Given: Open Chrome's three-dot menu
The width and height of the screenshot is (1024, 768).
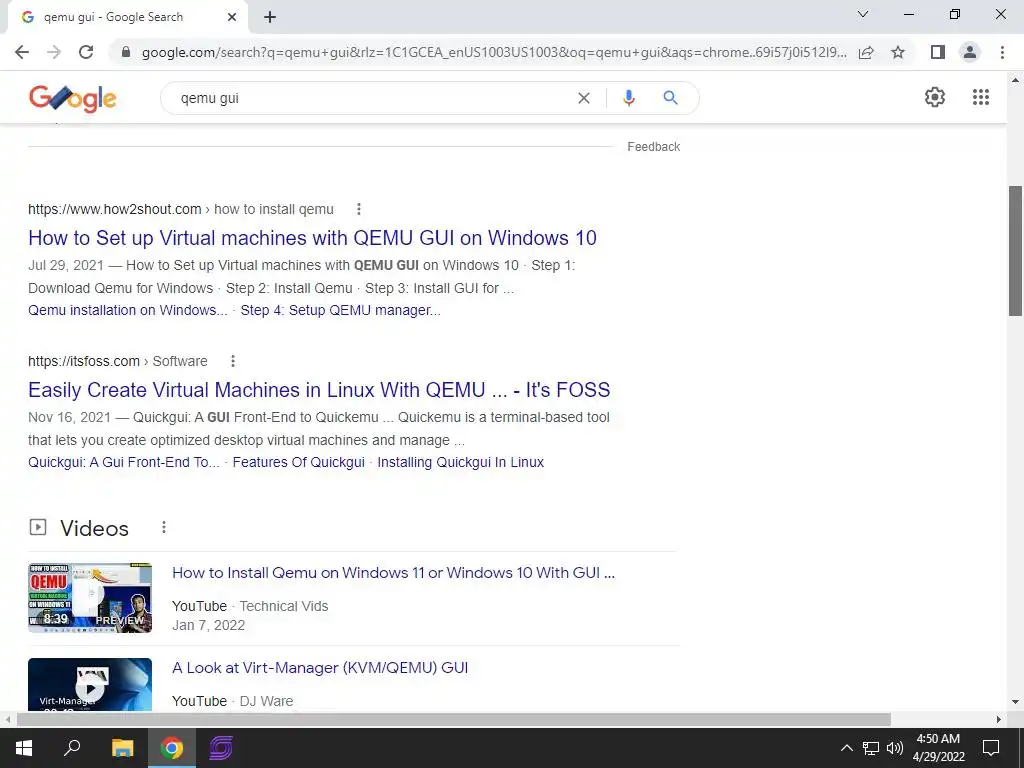Looking at the screenshot, I should coord(1002,52).
